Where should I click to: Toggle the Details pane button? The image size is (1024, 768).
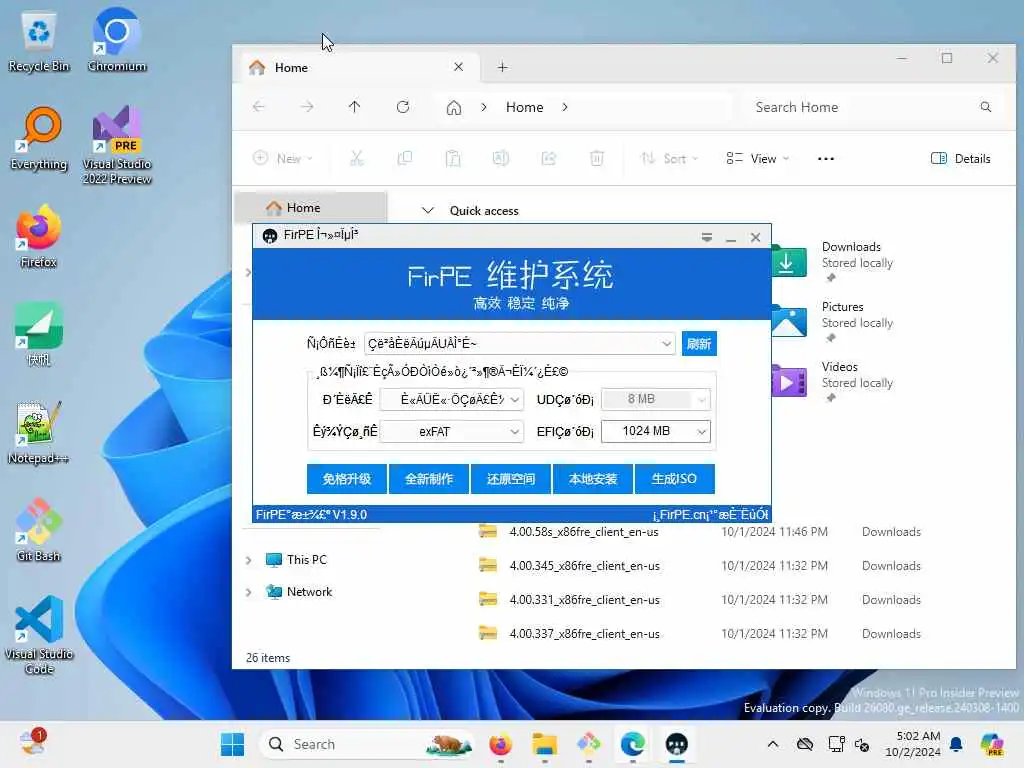point(961,158)
